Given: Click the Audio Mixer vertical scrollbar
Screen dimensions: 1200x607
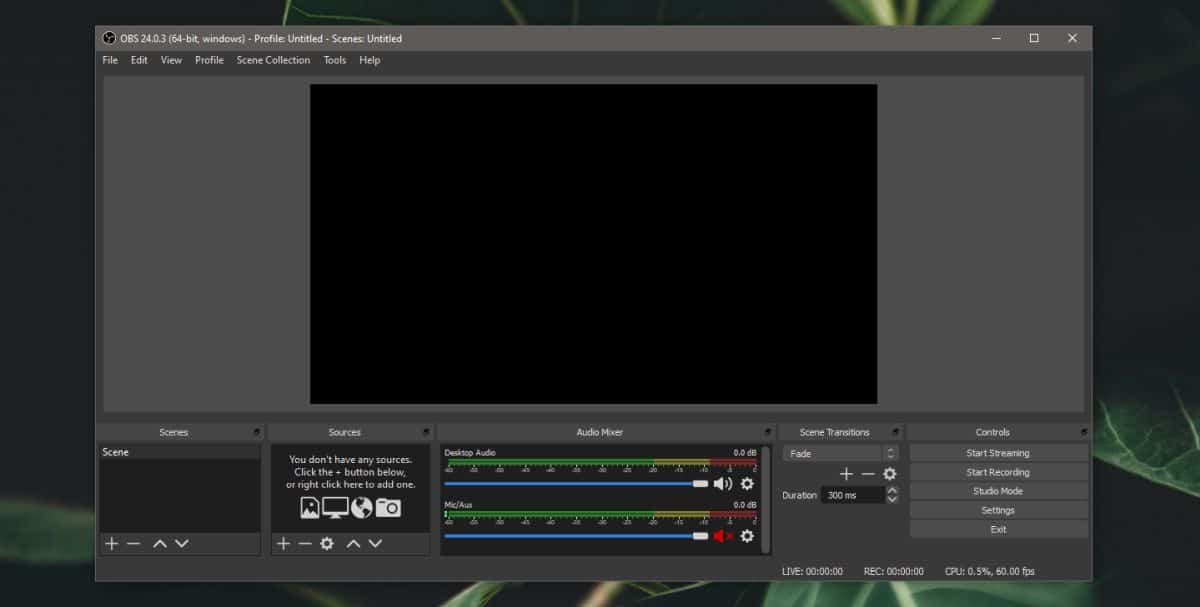Looking at the screenshot, I should 766,499.
